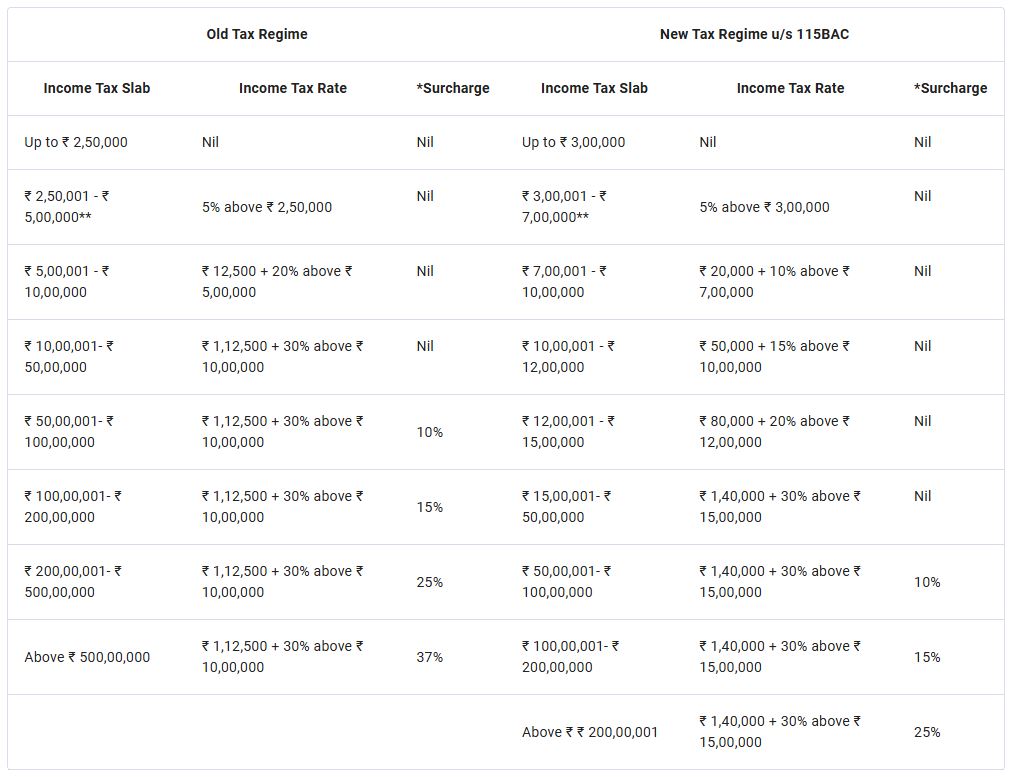Click the 'Up to ₹ 2,50,000' slab cell
Screen dimensions: 1013x777
pyautogui.click(x=76, y=143)
